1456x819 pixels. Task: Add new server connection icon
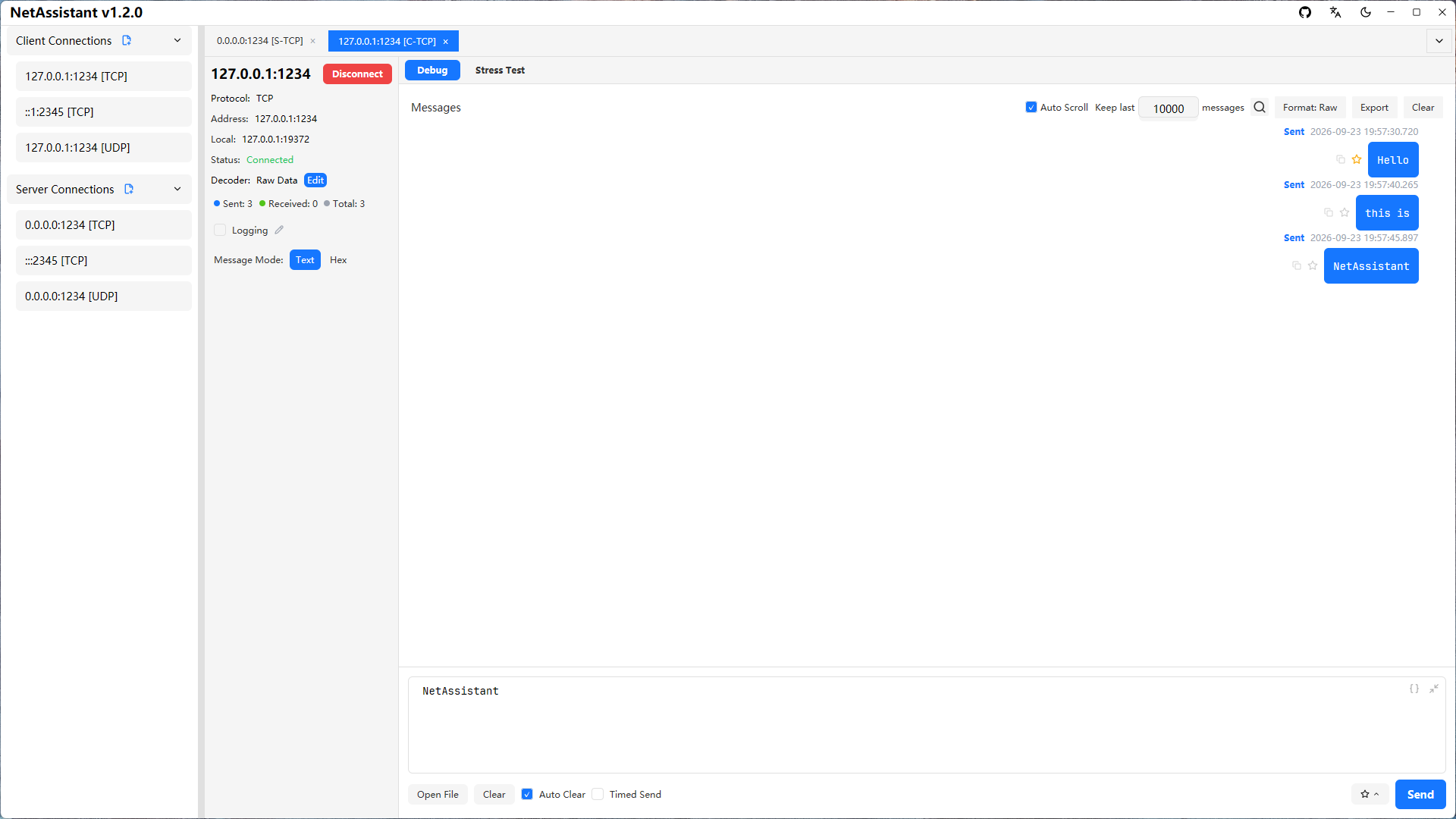[x=129, y=189]
